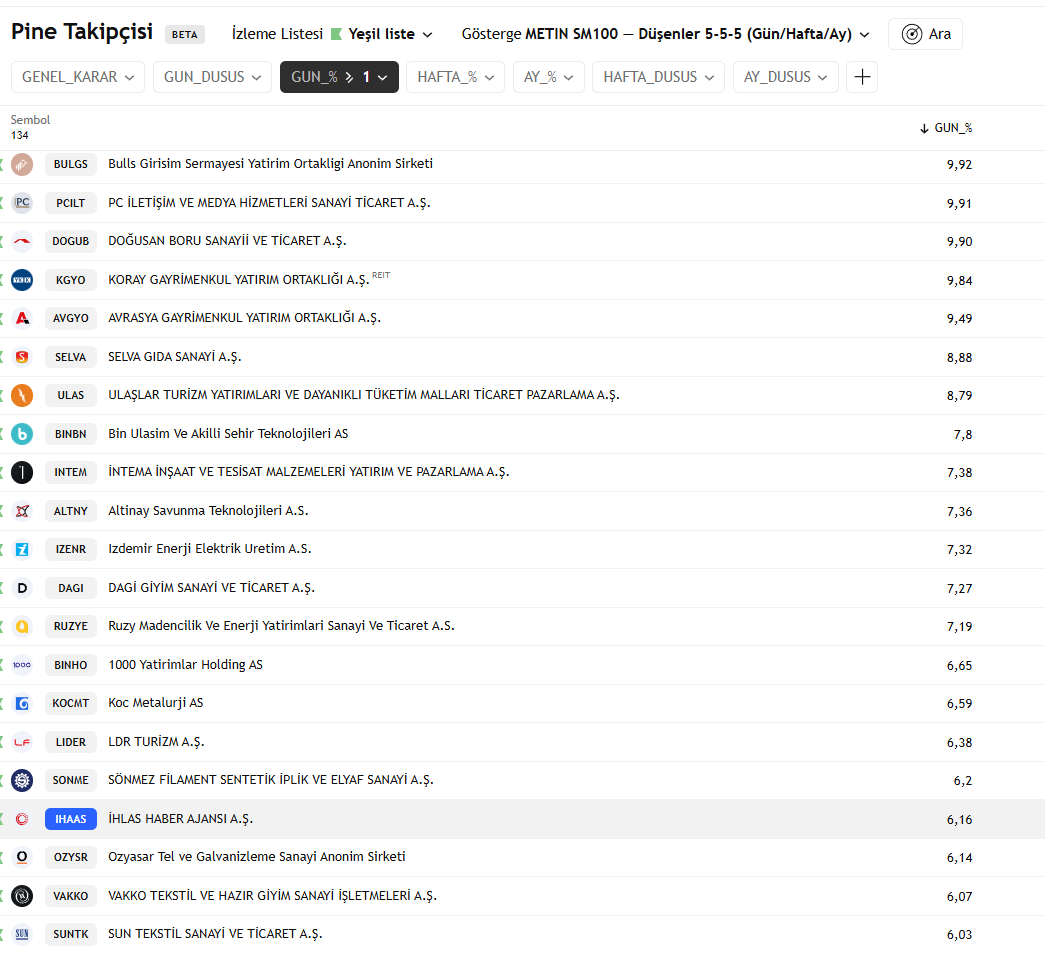Open the GUN_DUSUS filter dropdown
The height and width of the screenshot is (953, 1045).
click(212, 77)
